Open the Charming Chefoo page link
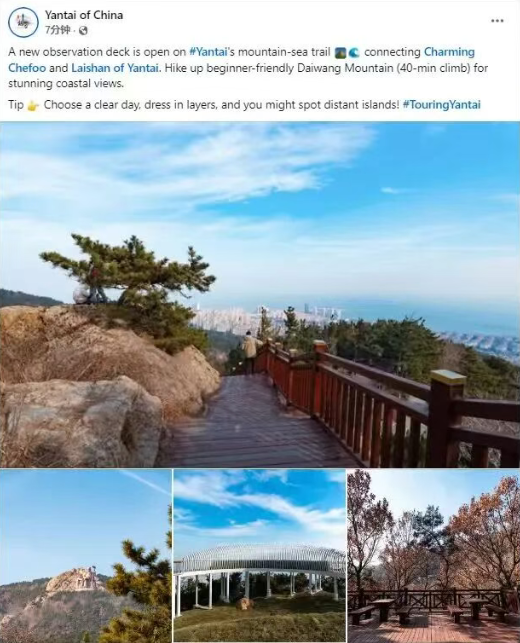This screenshot has height=643, width=520. point(242,60)
